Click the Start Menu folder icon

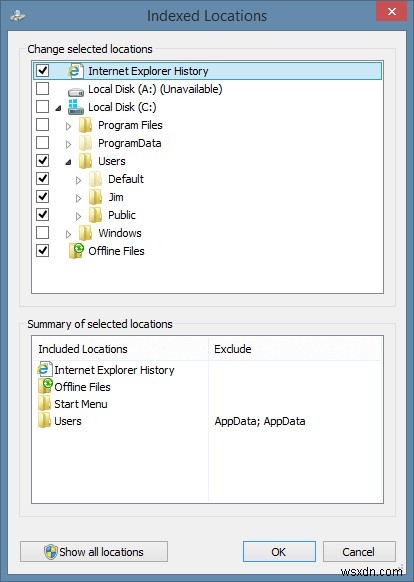click(45, 403)
